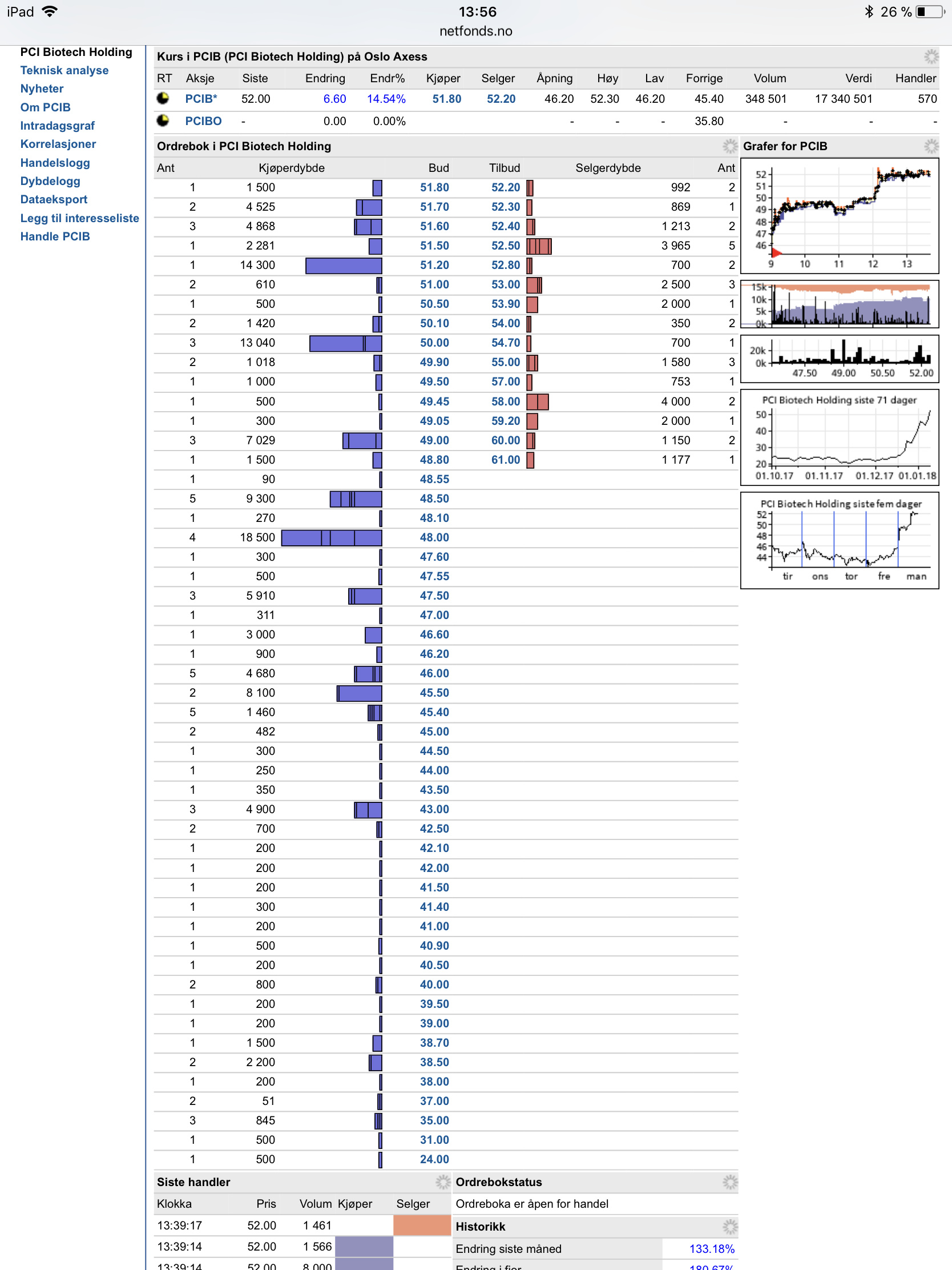Open the volume-by-price histogram thumbnail
Screen dimensions: 952x1270
click(840, 359)
